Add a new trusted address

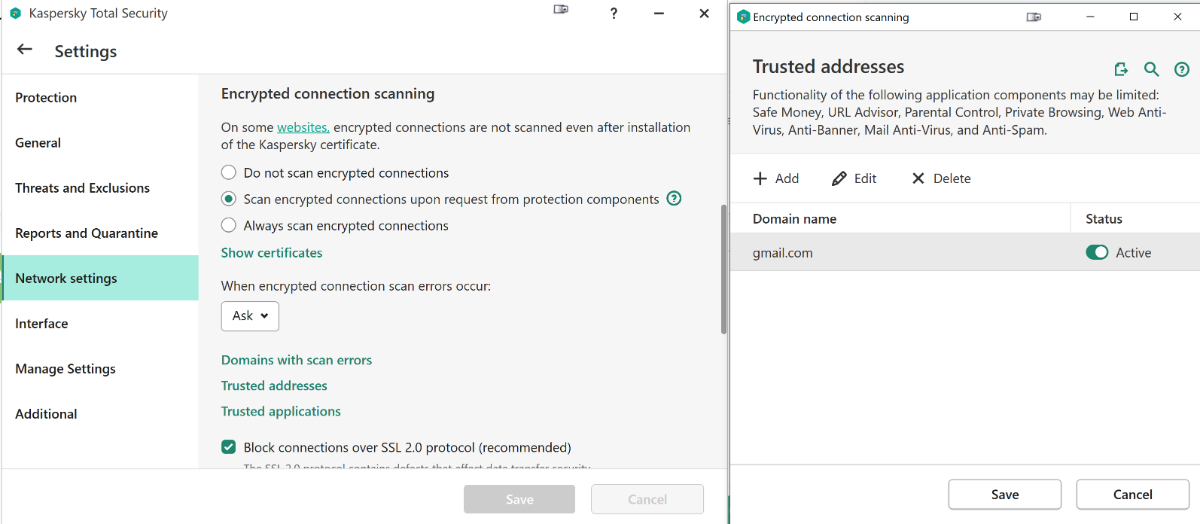coord(776,178)
